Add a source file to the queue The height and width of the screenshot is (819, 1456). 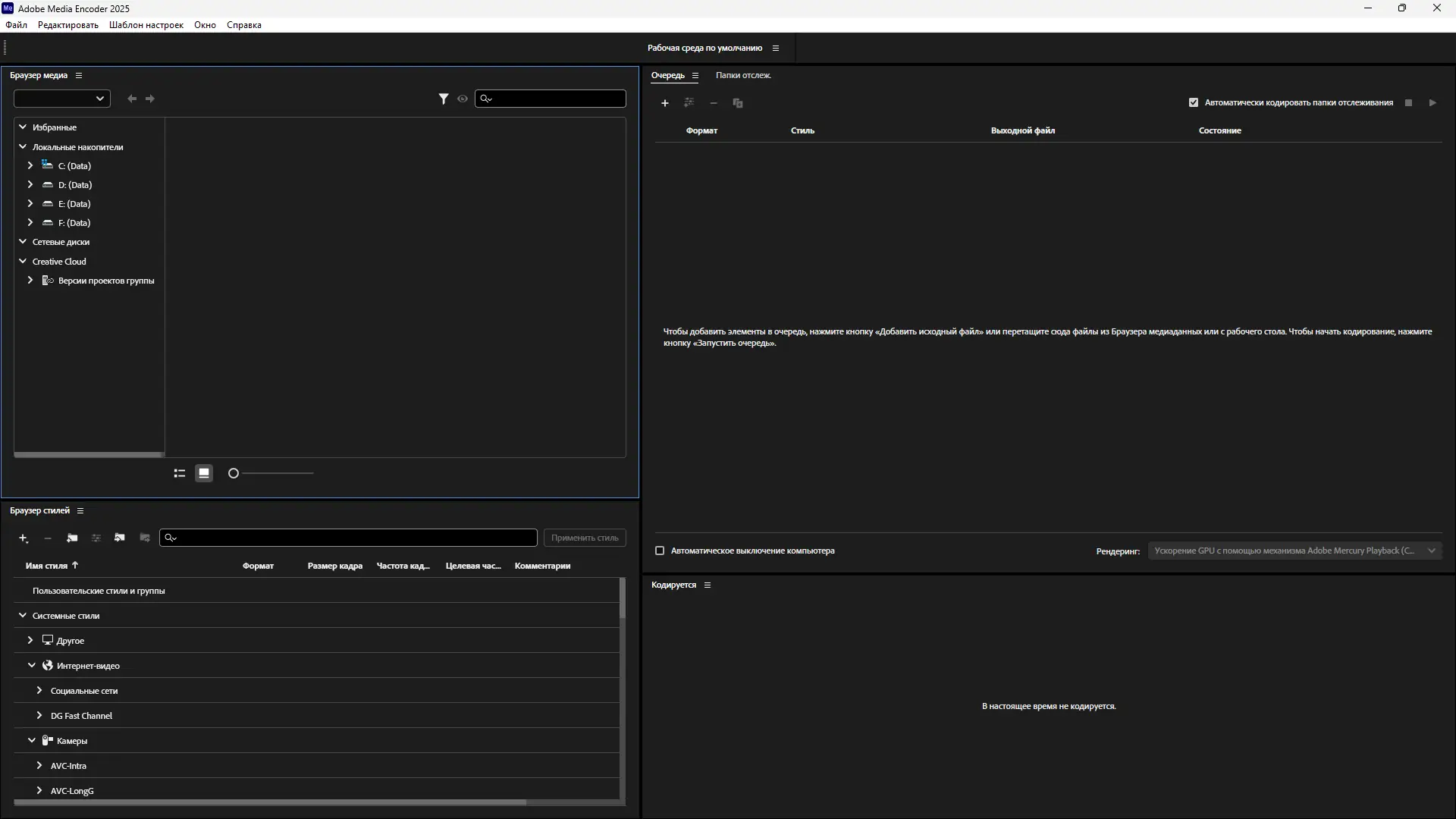click(x=665, y=102)
